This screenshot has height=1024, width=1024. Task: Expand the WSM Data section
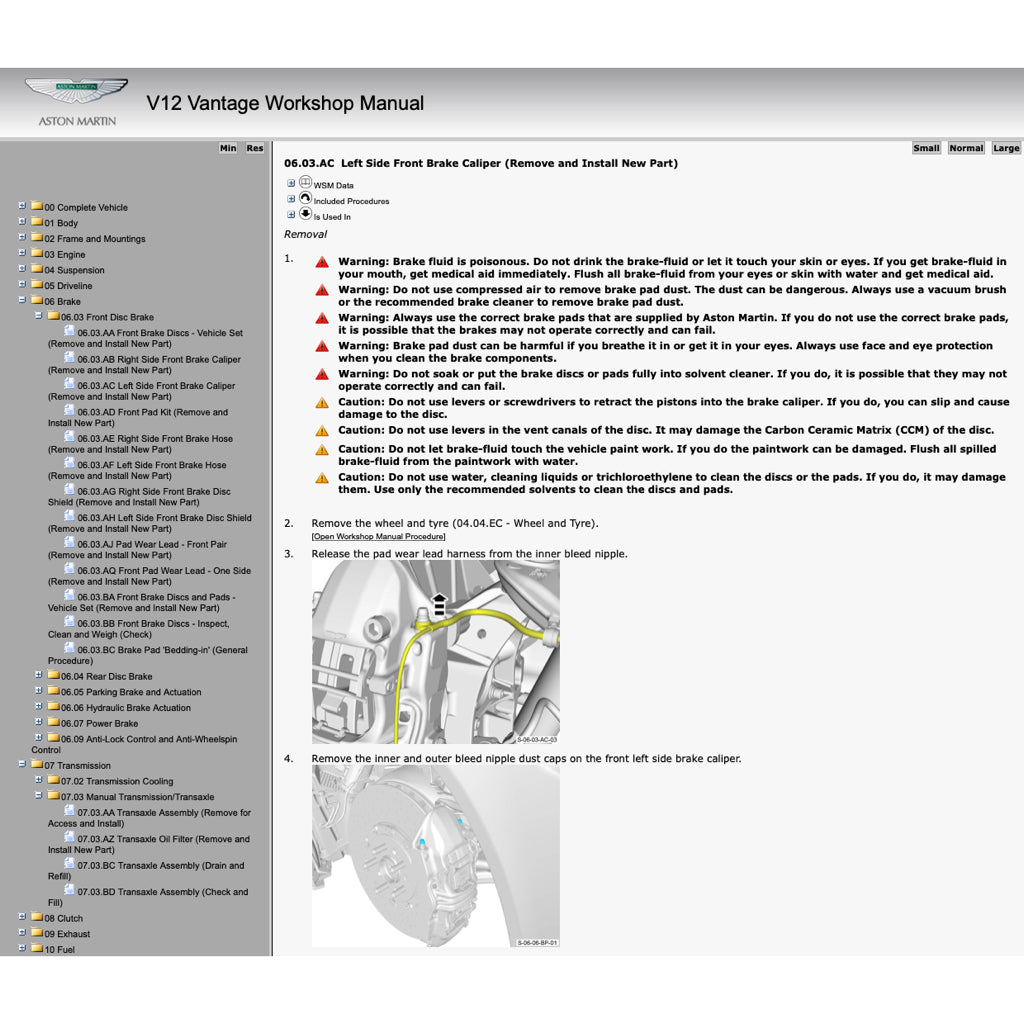[x=289, y=182]
